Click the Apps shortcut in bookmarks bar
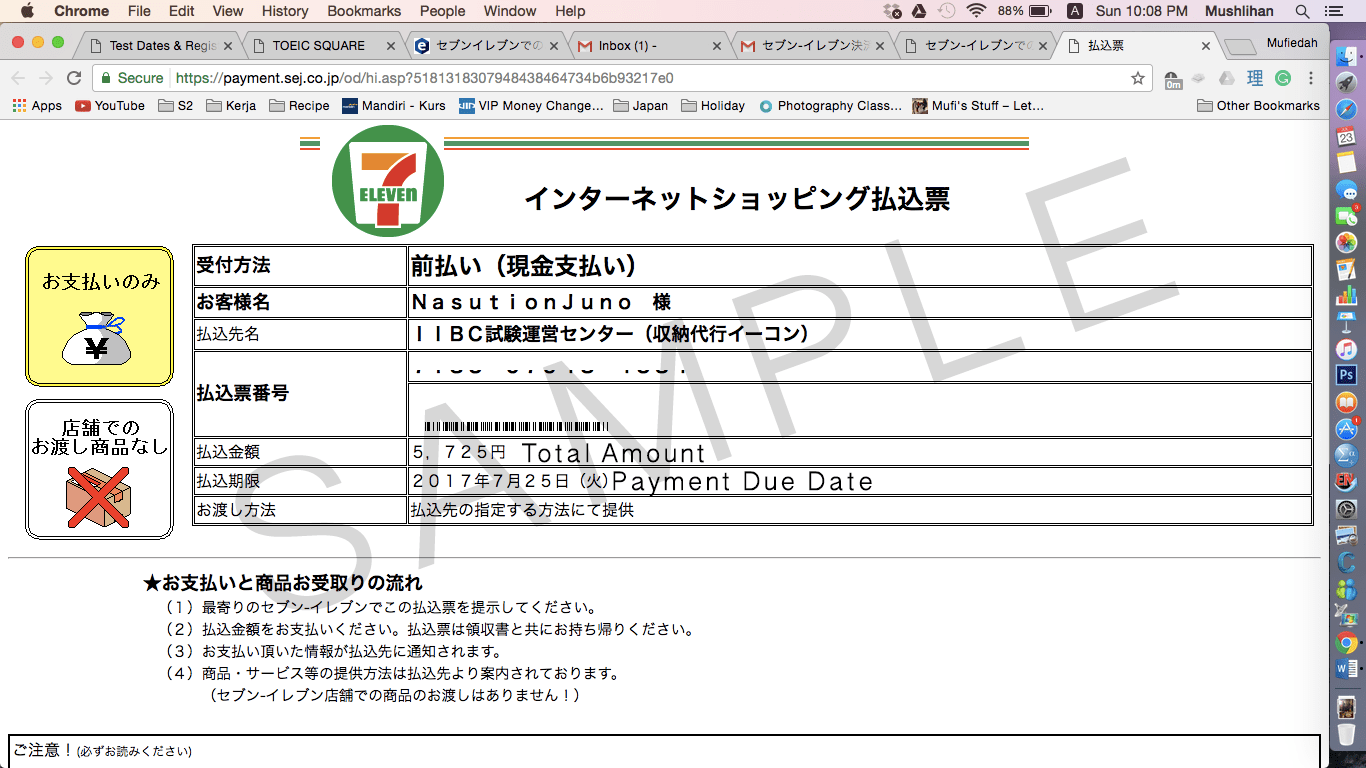The height and width of the screenshot is (768, 1366). (36, 106)
